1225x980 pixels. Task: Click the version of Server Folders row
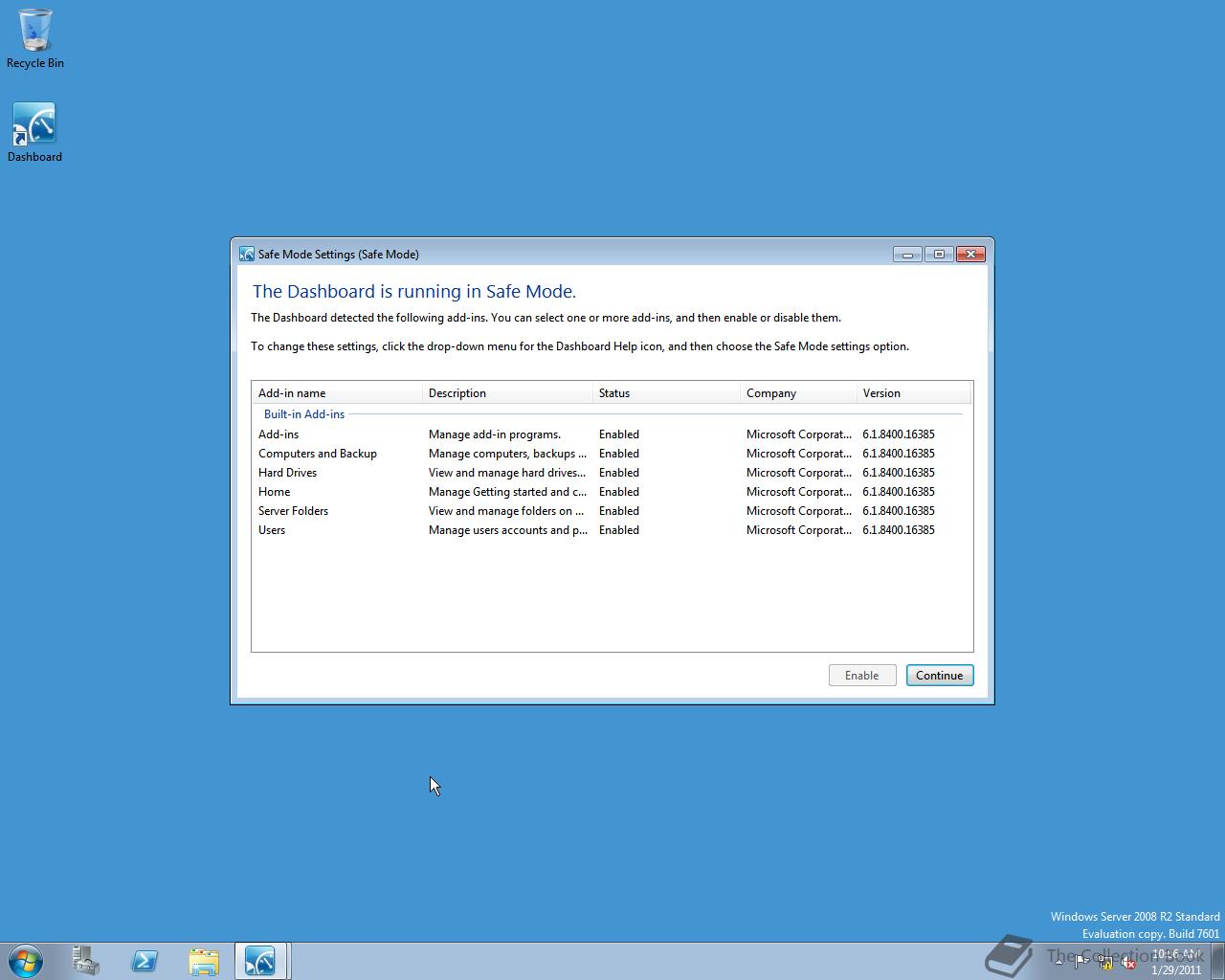(x=899, y=511)
